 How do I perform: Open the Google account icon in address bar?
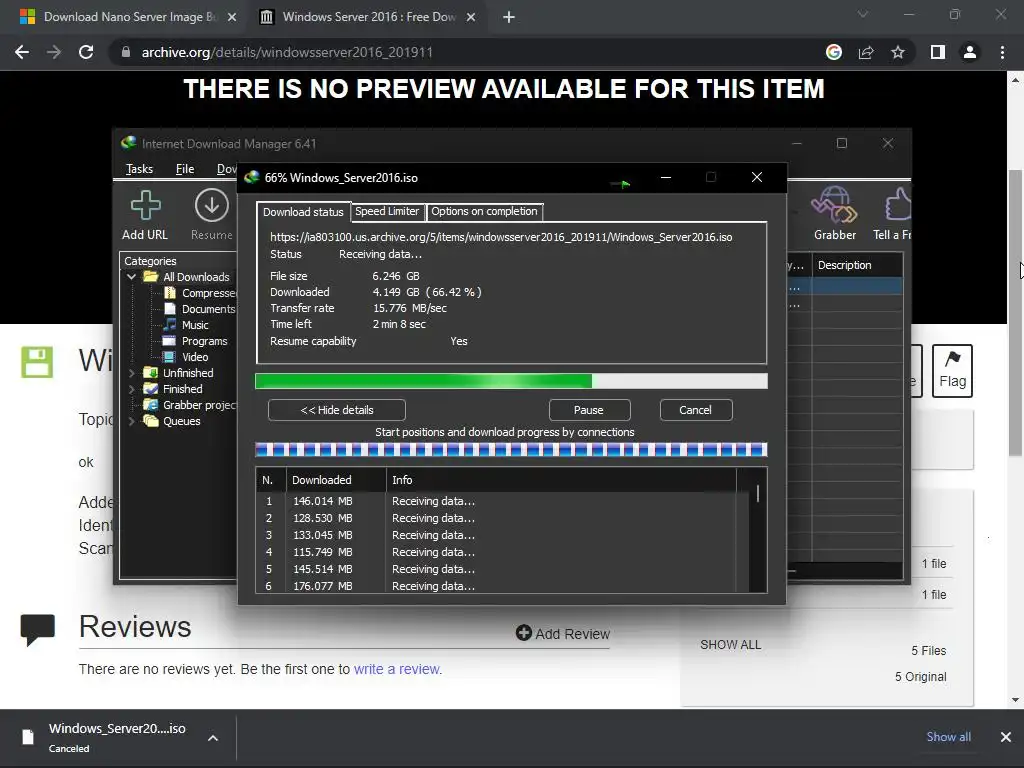click(834, 52)
